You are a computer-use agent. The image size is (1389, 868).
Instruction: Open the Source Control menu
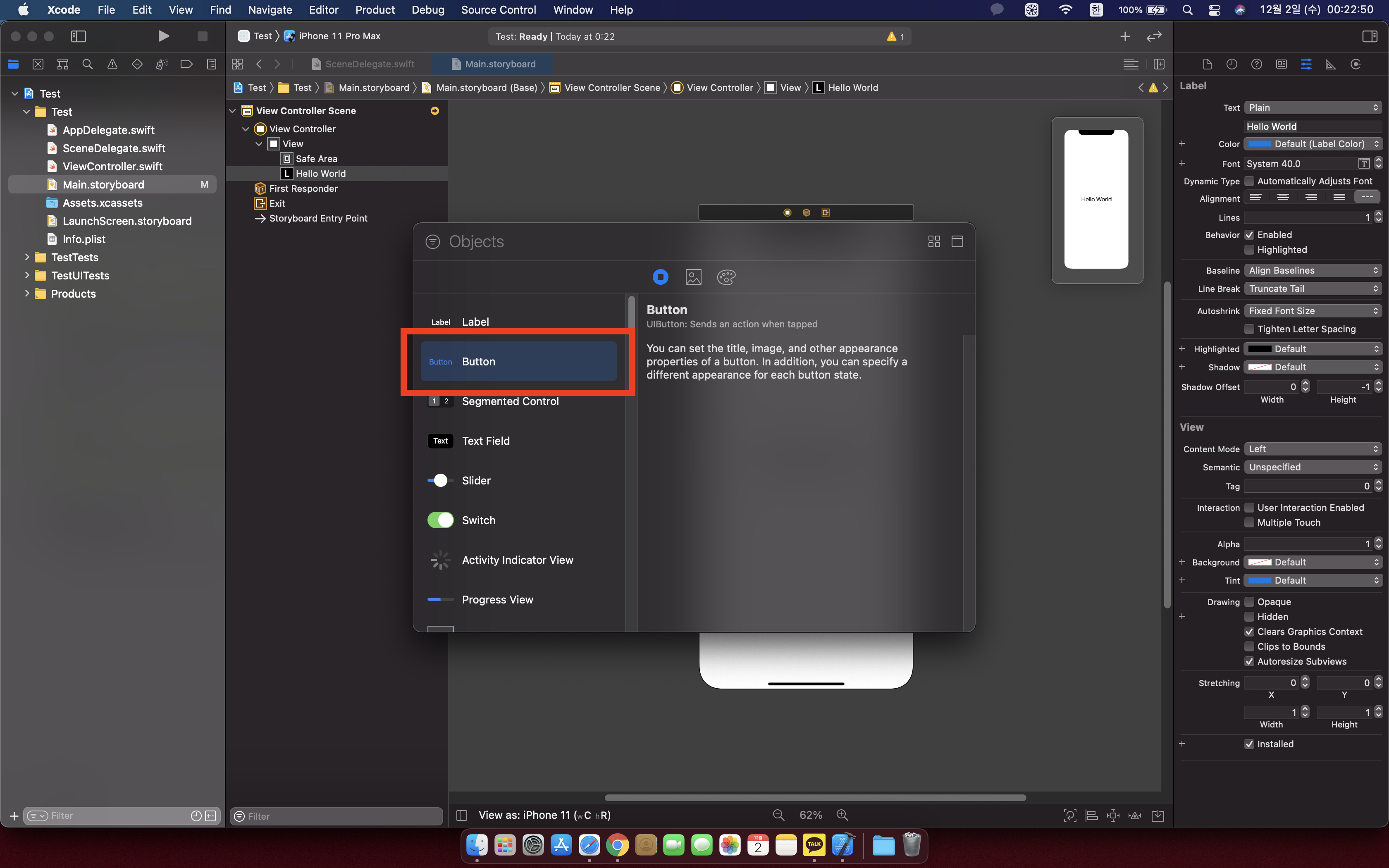[x=498, y=10]
